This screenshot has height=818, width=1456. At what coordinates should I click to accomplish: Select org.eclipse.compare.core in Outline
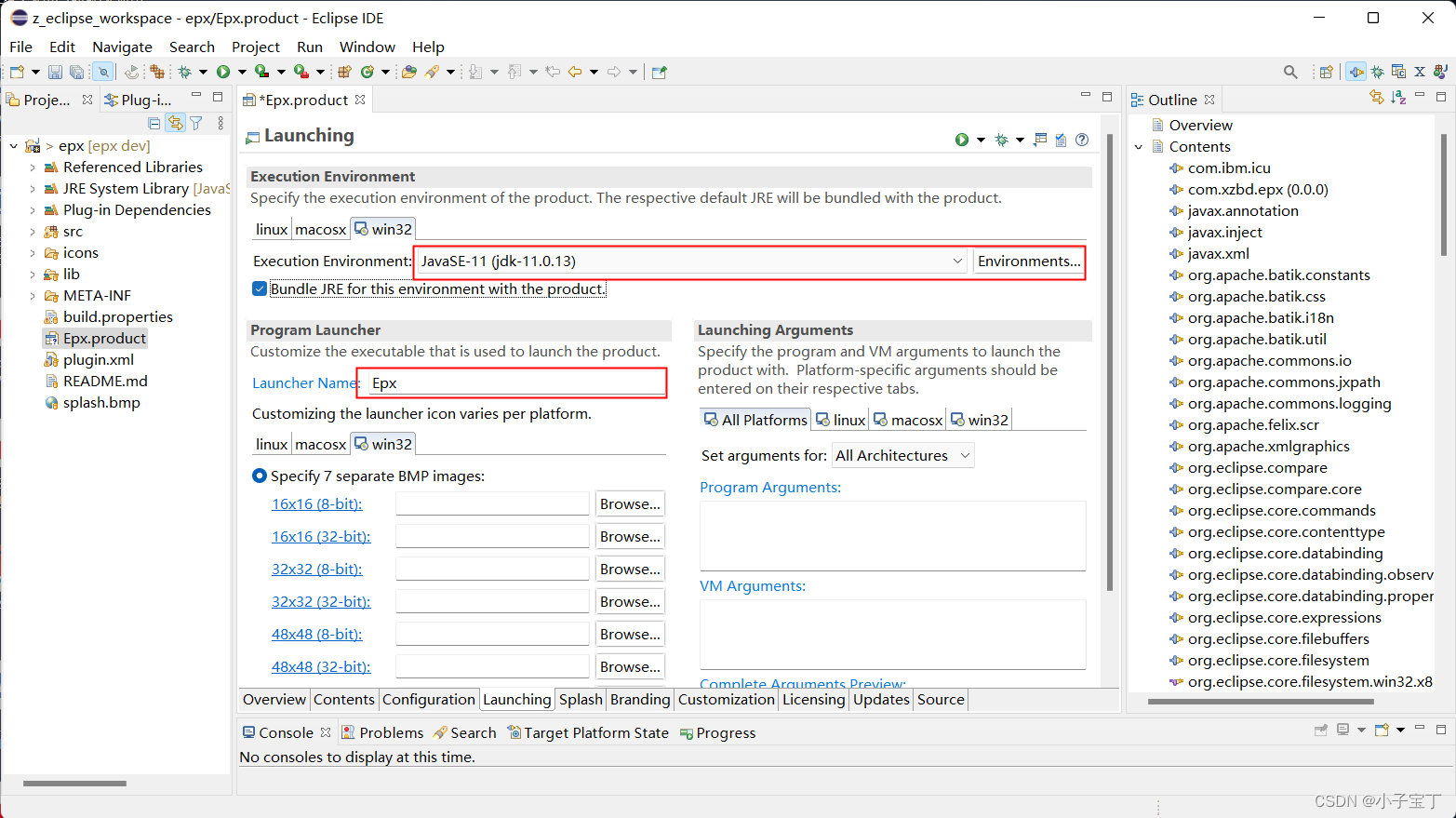[1265, 489]
